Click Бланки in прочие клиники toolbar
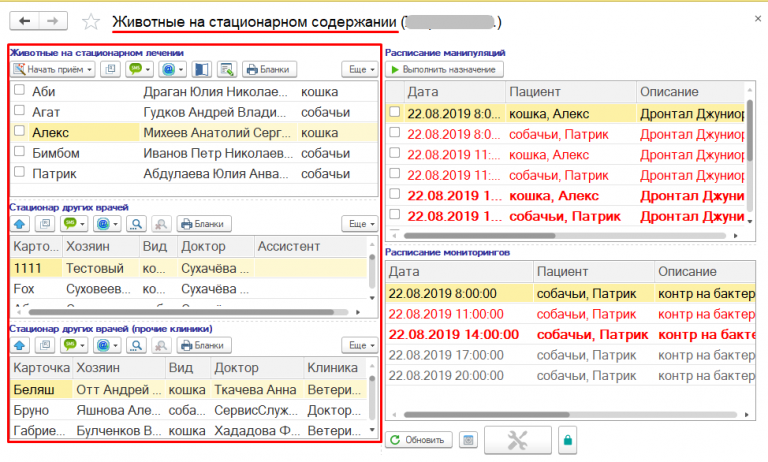The height and width of the screenshot is (462, 768). [204, 345]
